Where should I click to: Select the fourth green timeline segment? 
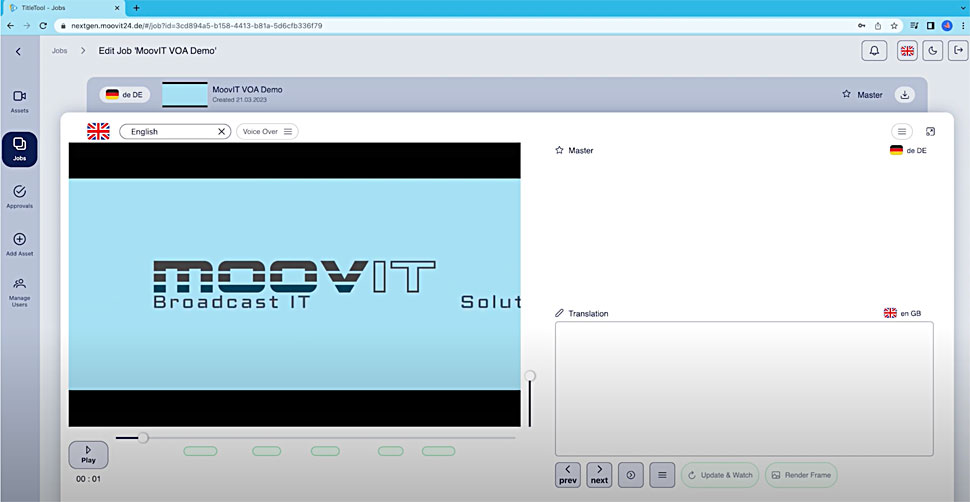[x=390, y=451]
